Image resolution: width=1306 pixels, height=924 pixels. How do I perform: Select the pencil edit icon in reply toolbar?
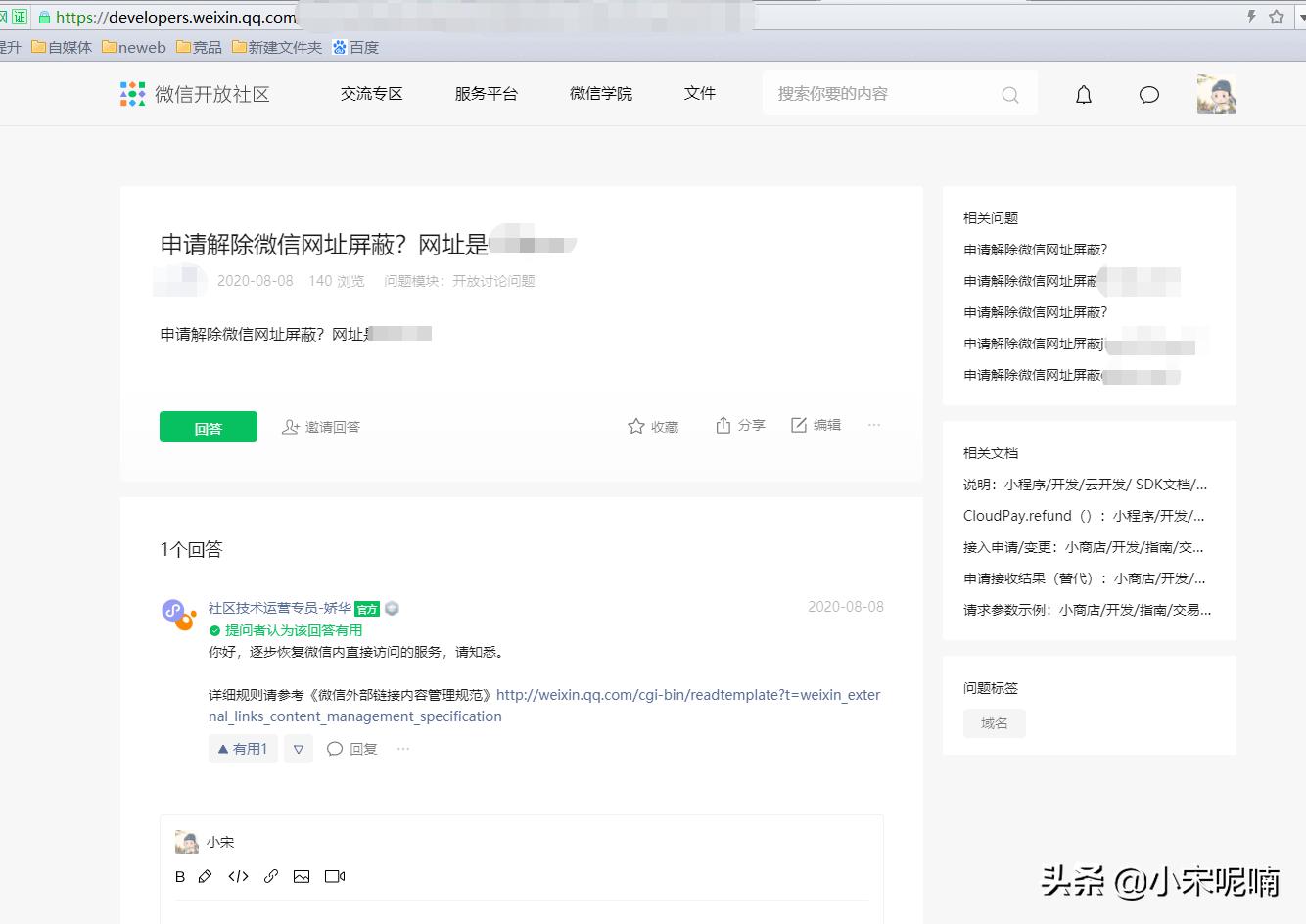coord(206,876)
